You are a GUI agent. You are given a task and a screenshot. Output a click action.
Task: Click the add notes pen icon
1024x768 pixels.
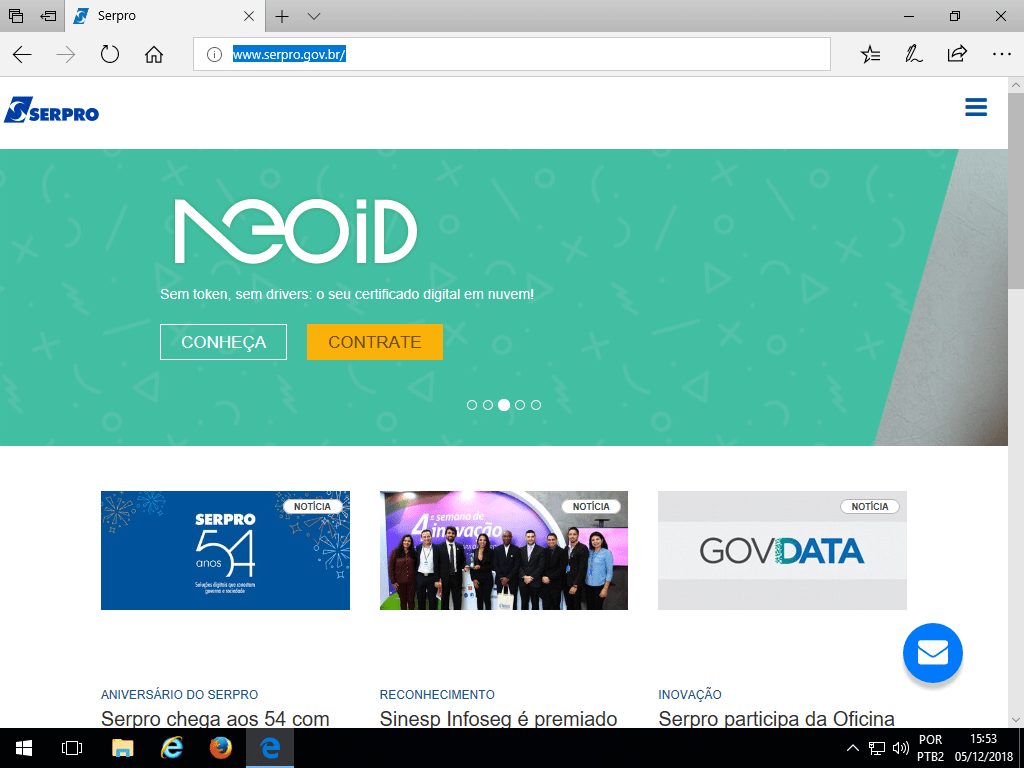(913, 55)
